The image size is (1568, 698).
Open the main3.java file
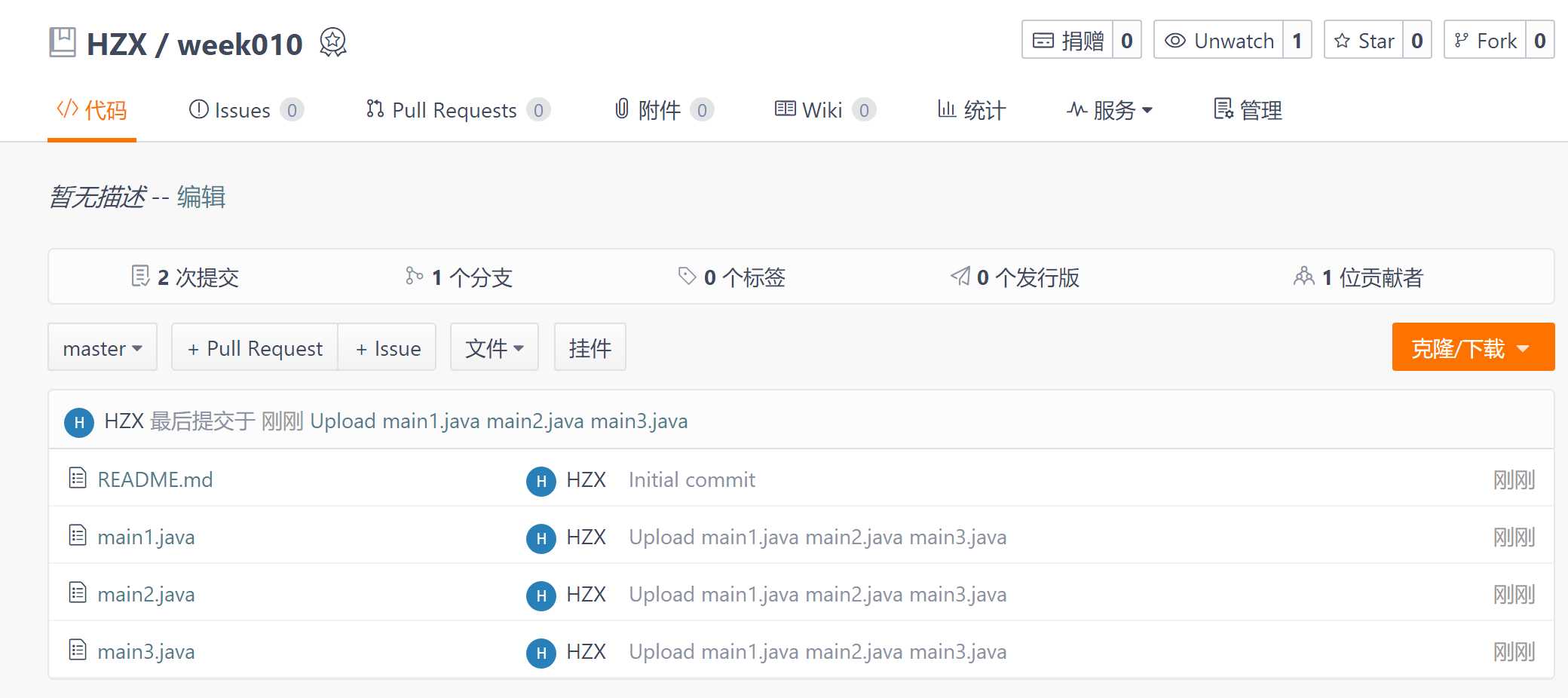coord(146,651)
